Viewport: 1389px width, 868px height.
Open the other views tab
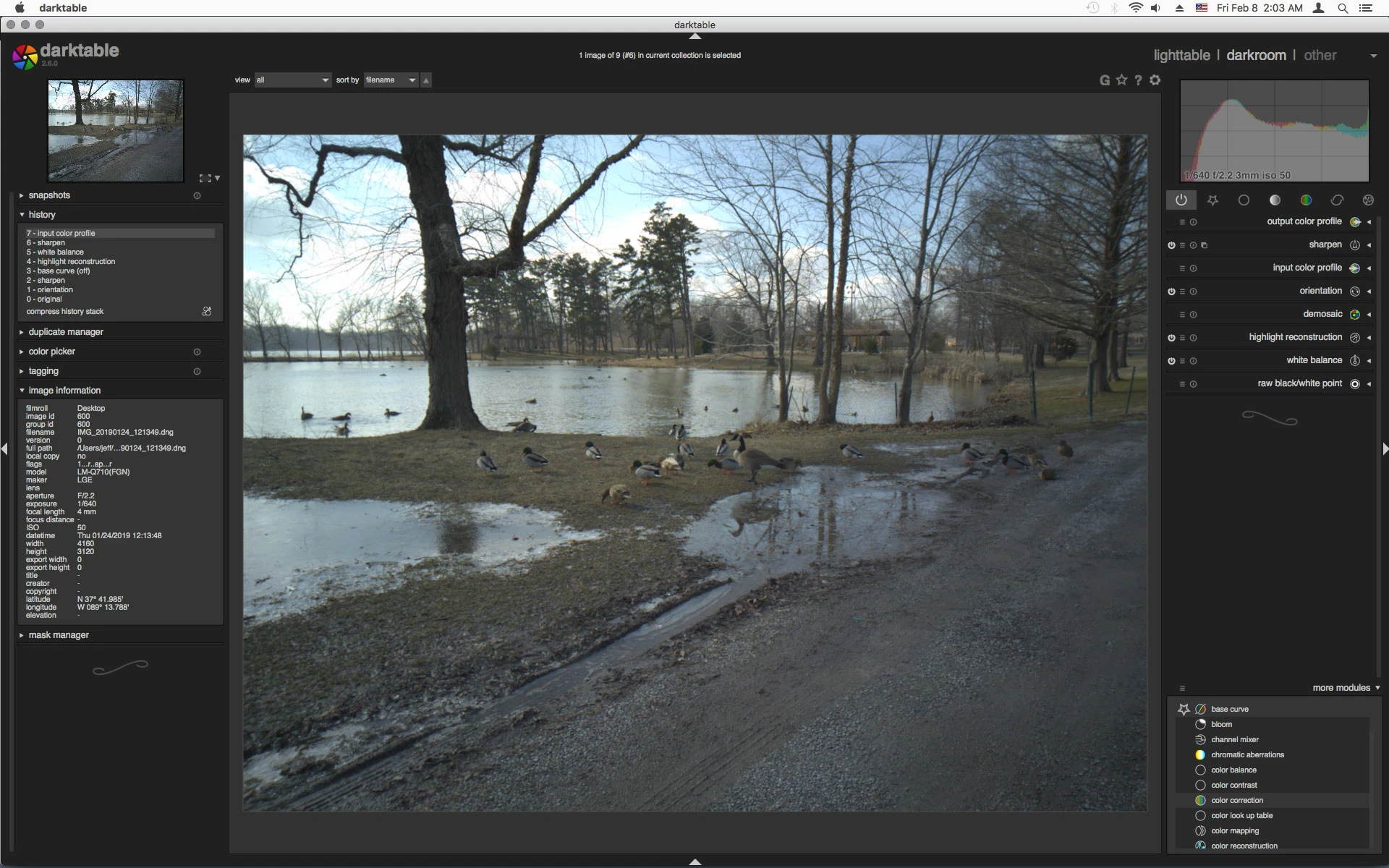(1320, 56)
